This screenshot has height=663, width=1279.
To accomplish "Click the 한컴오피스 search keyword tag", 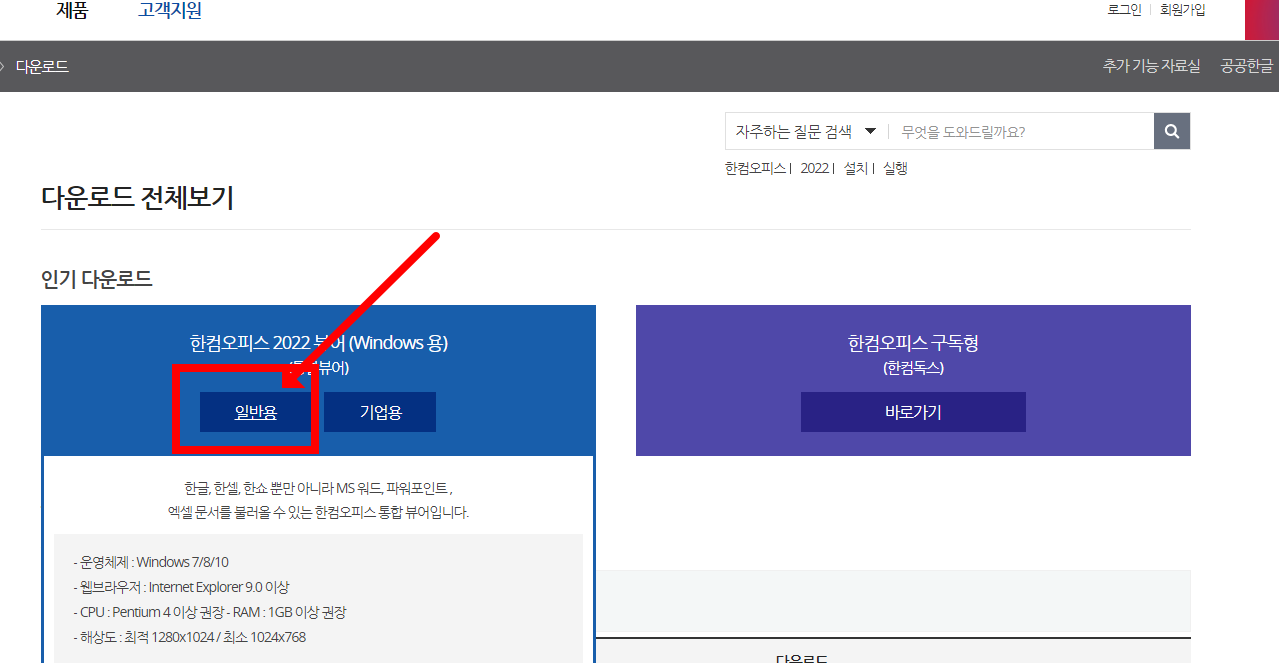I will click(x=754, y=167).
